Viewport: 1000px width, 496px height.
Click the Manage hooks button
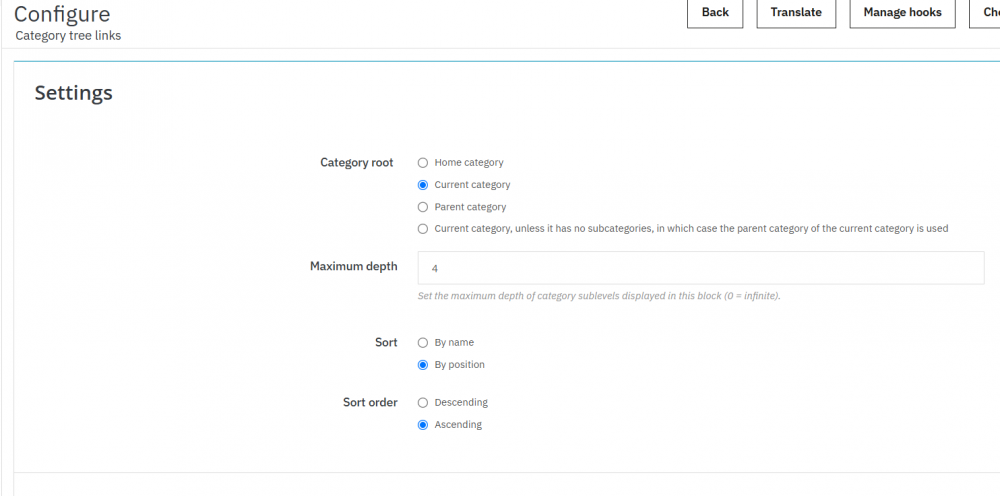coord(902,13)
